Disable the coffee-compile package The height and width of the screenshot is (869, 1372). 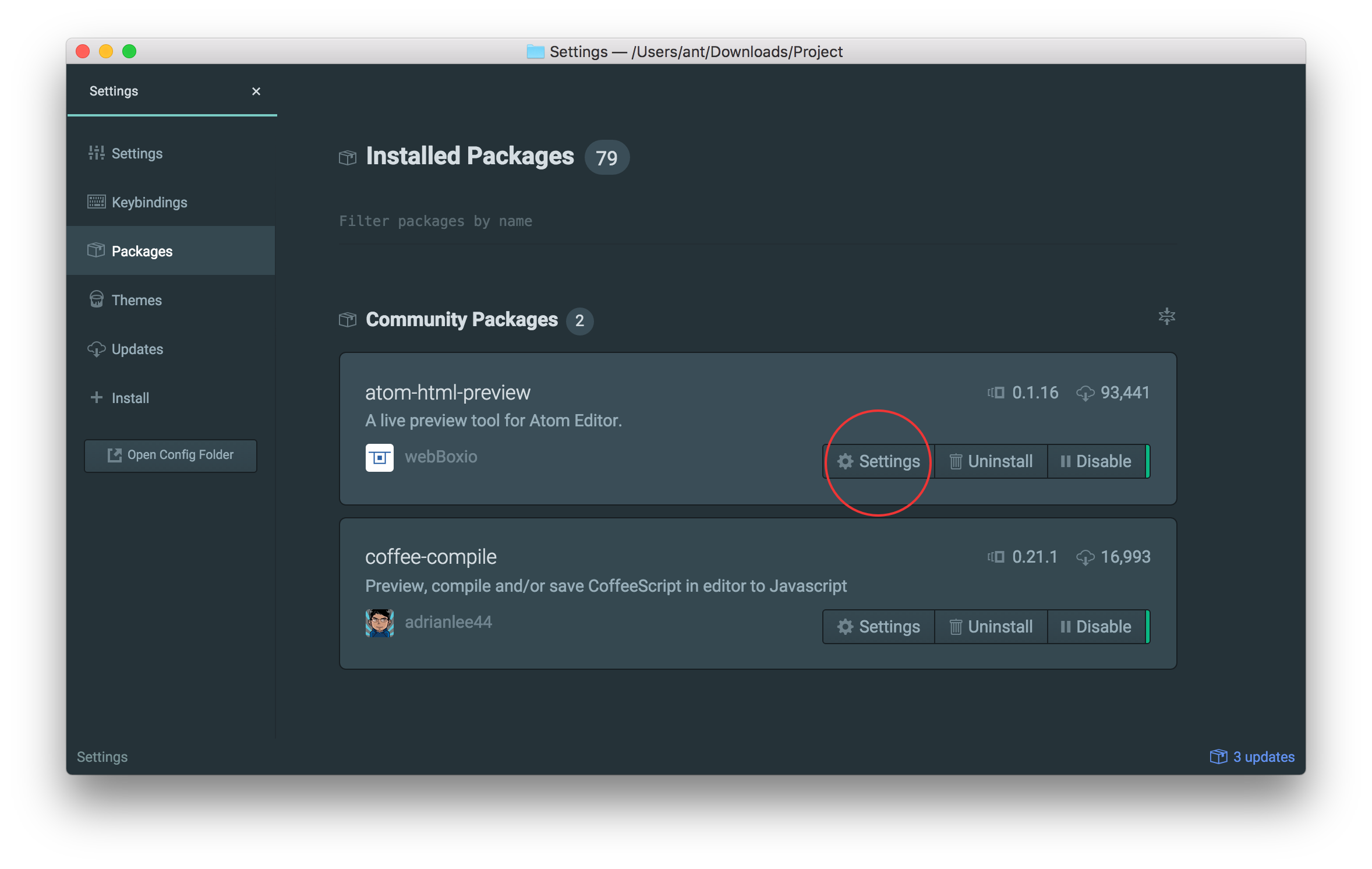(x=1097, y=626)
